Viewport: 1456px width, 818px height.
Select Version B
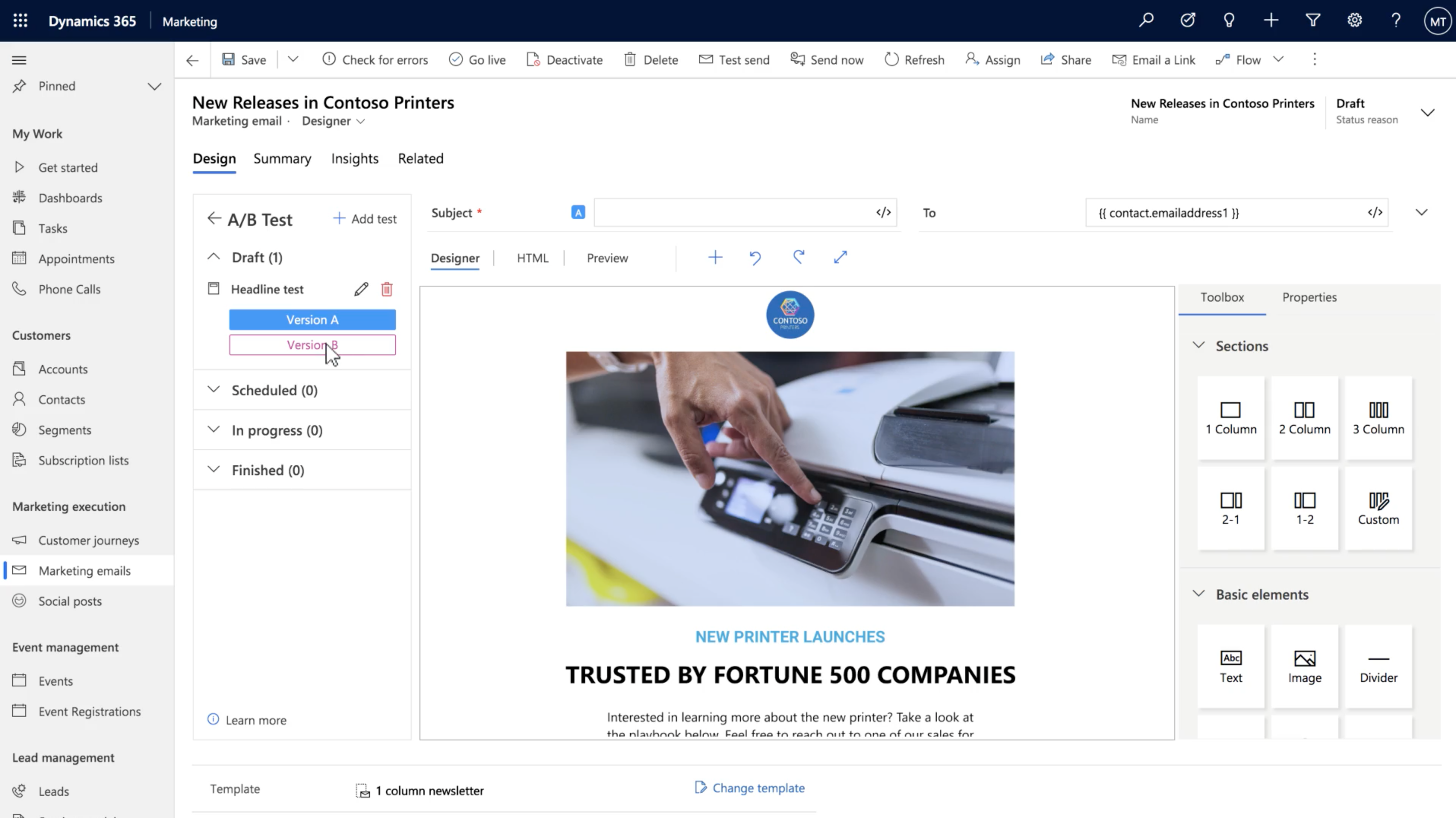312,345
